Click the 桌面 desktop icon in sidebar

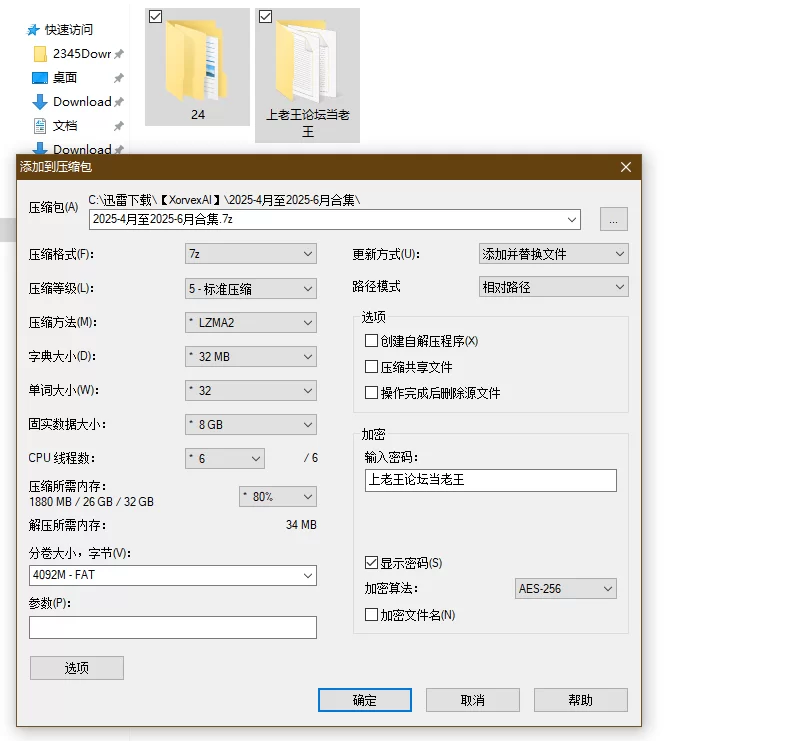click(40, 78)
